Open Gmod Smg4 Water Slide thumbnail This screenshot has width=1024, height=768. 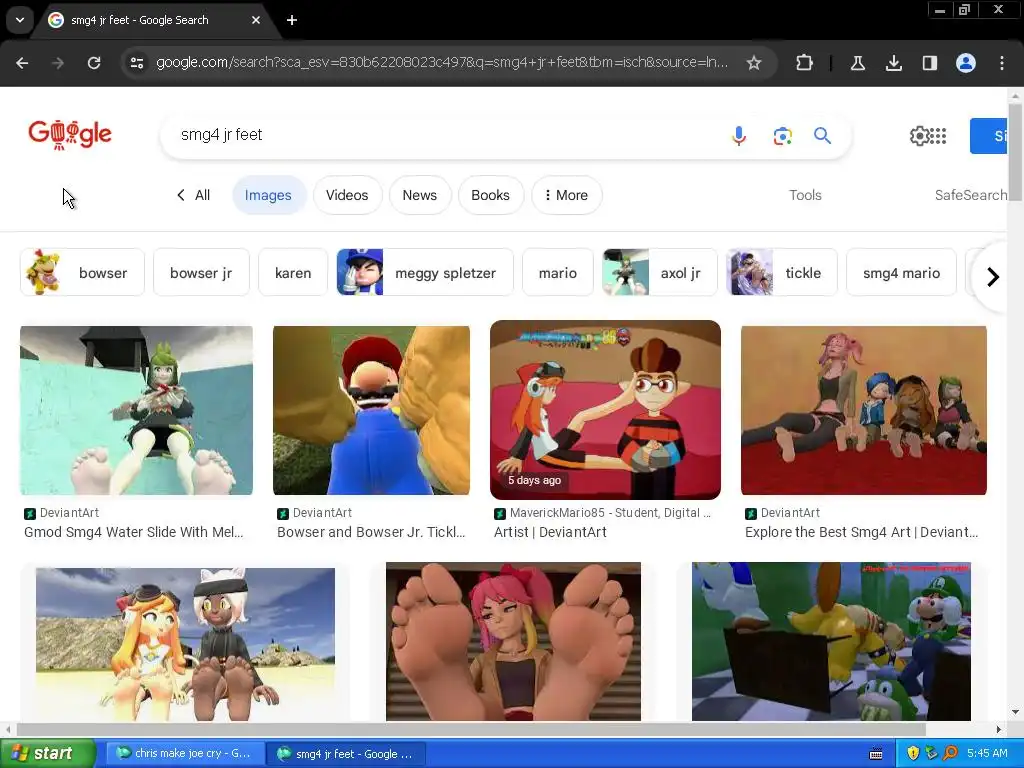(136, 410)
